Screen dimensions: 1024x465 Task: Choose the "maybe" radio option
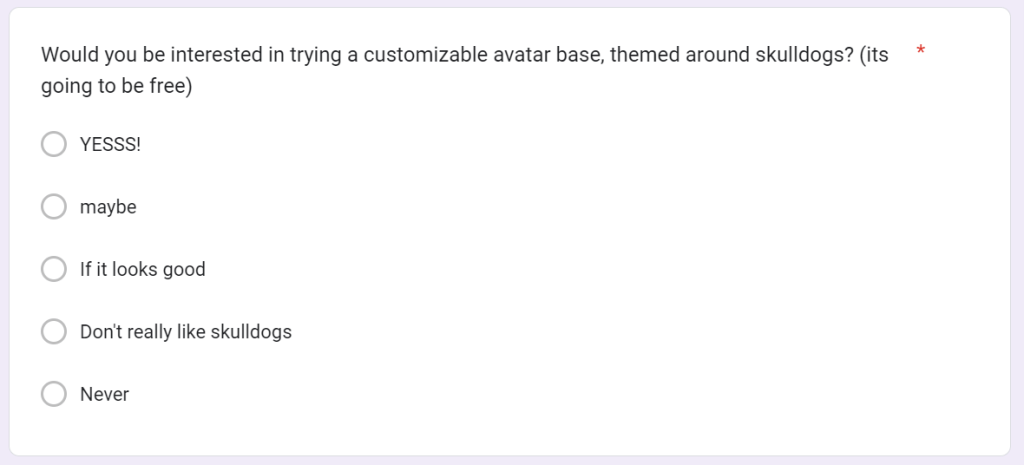[53, 207]
